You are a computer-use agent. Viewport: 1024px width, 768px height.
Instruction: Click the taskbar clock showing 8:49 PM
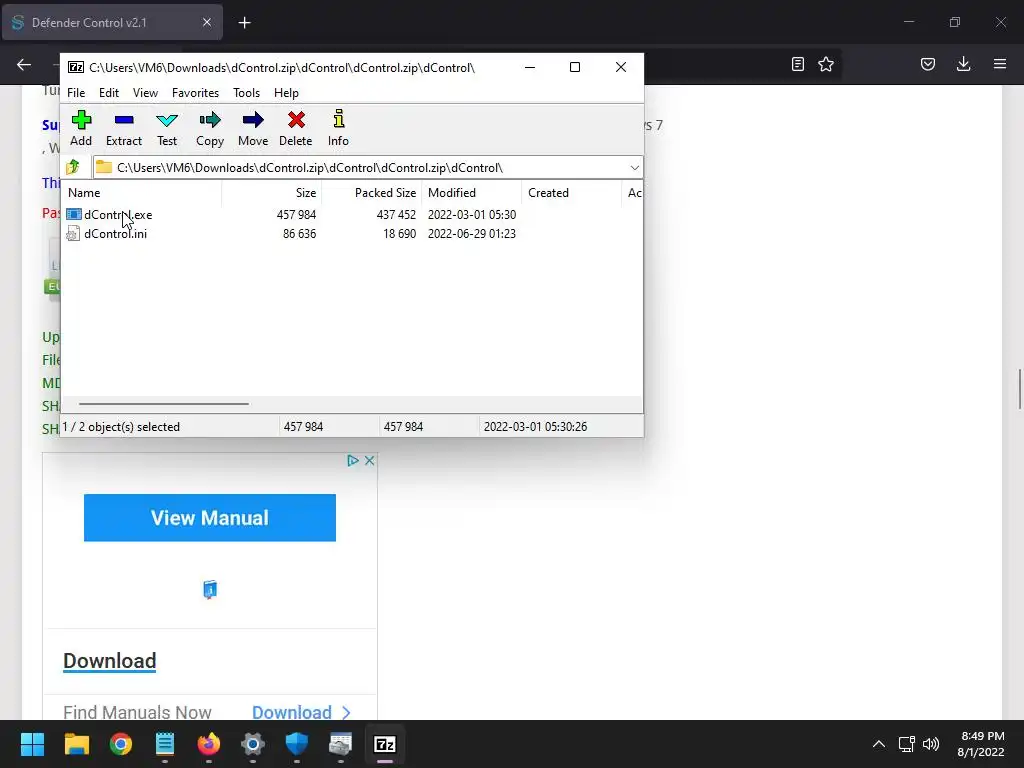(x=981, y=744)
